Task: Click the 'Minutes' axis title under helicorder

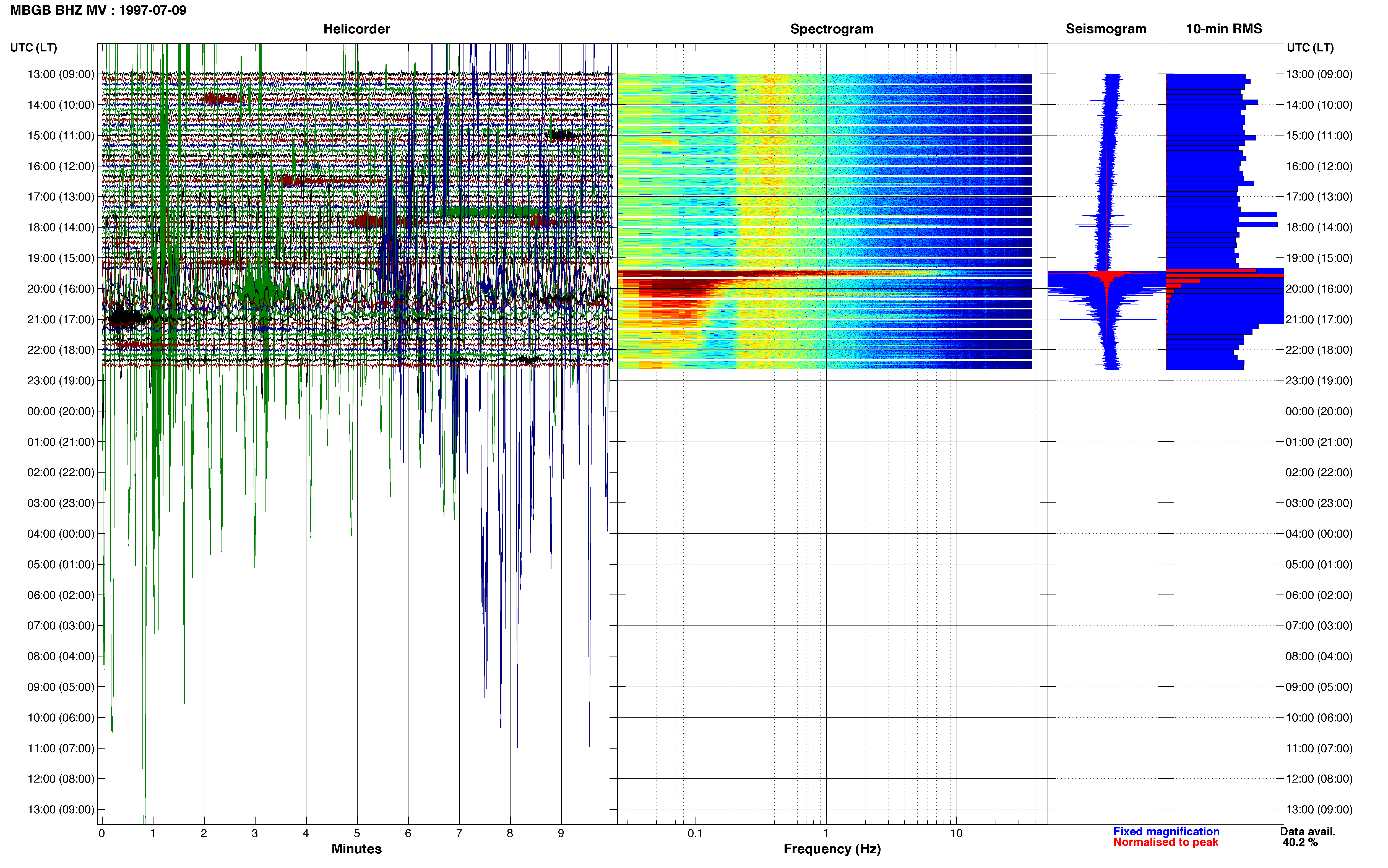Action: tap(356, 849)
